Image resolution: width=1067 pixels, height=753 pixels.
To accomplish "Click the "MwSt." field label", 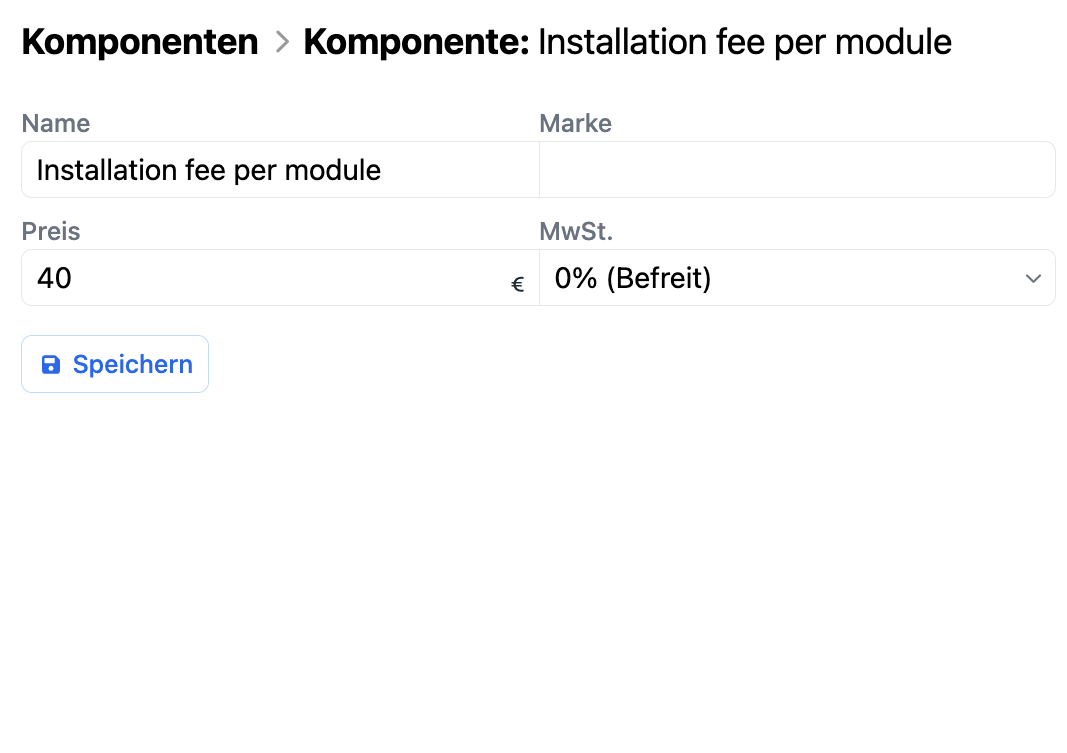I will 576,232.
